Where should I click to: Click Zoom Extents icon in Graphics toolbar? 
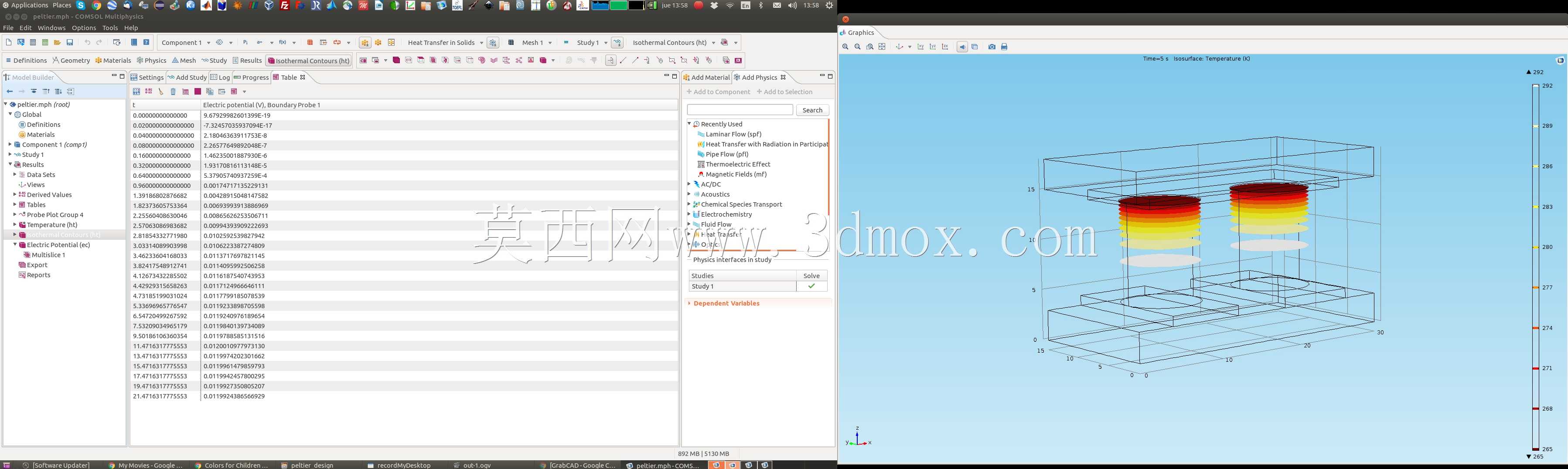(882, 47)
